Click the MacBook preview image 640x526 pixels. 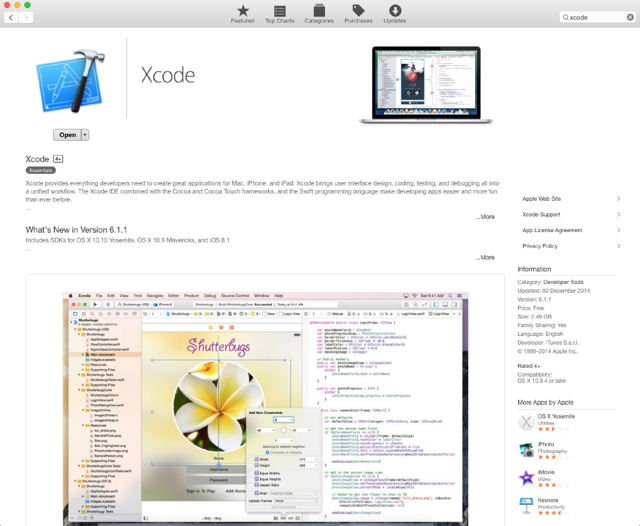(x=426, y=85)
